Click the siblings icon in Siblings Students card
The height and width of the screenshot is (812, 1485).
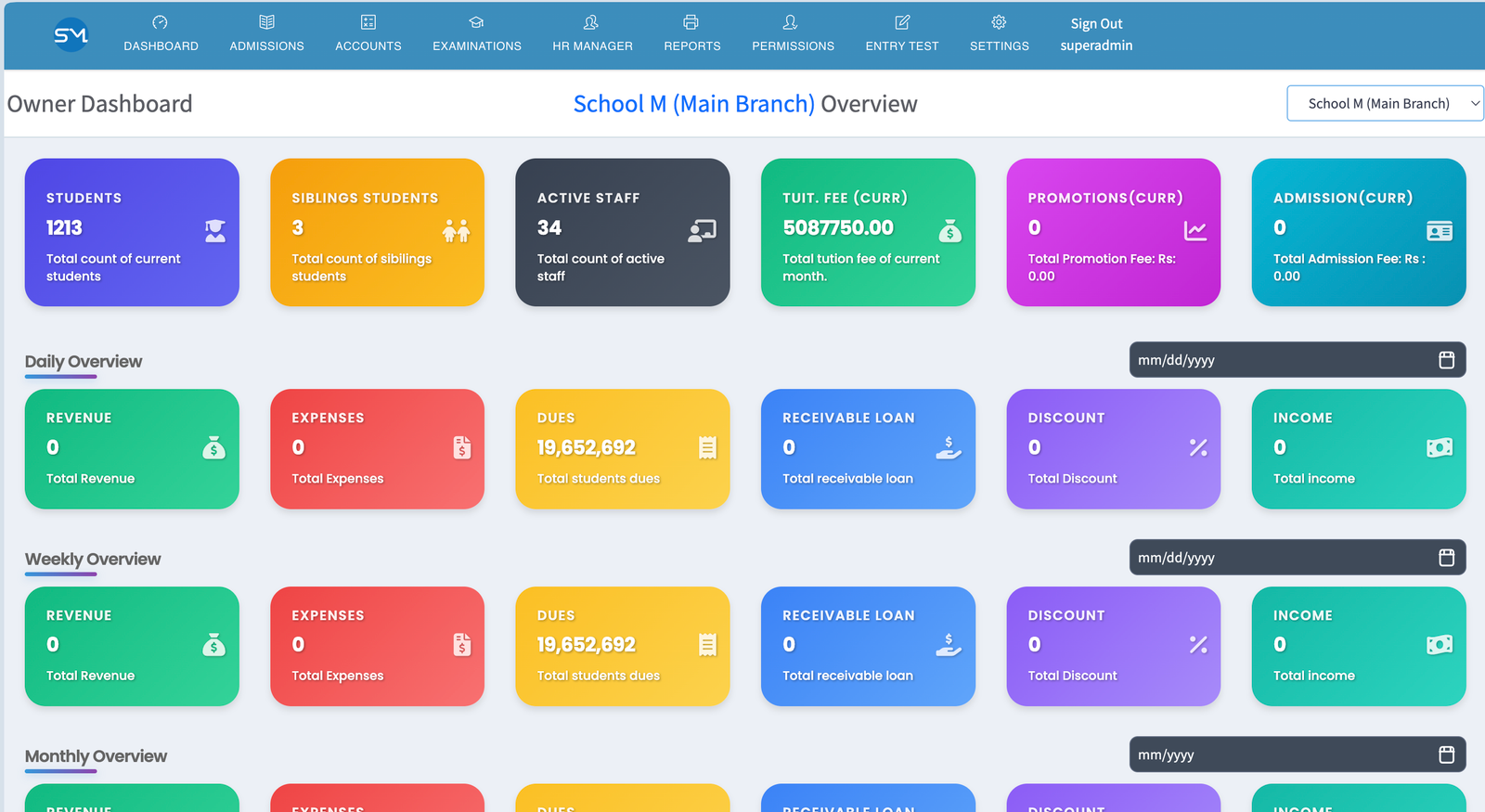pos(457,231)
